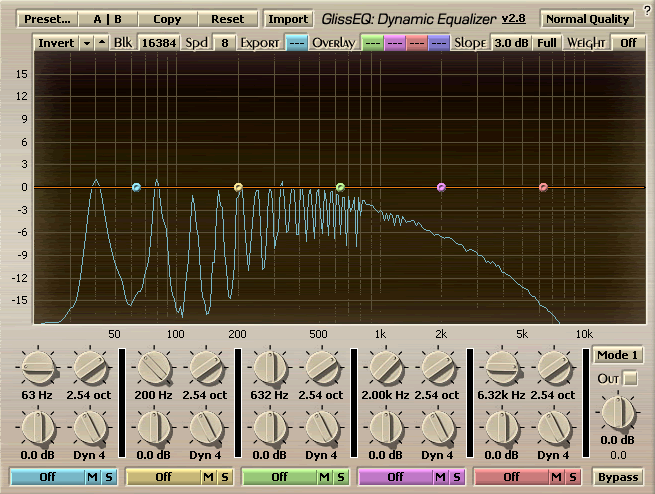Select the blue band 1 control point

click(x=136, y=187)
